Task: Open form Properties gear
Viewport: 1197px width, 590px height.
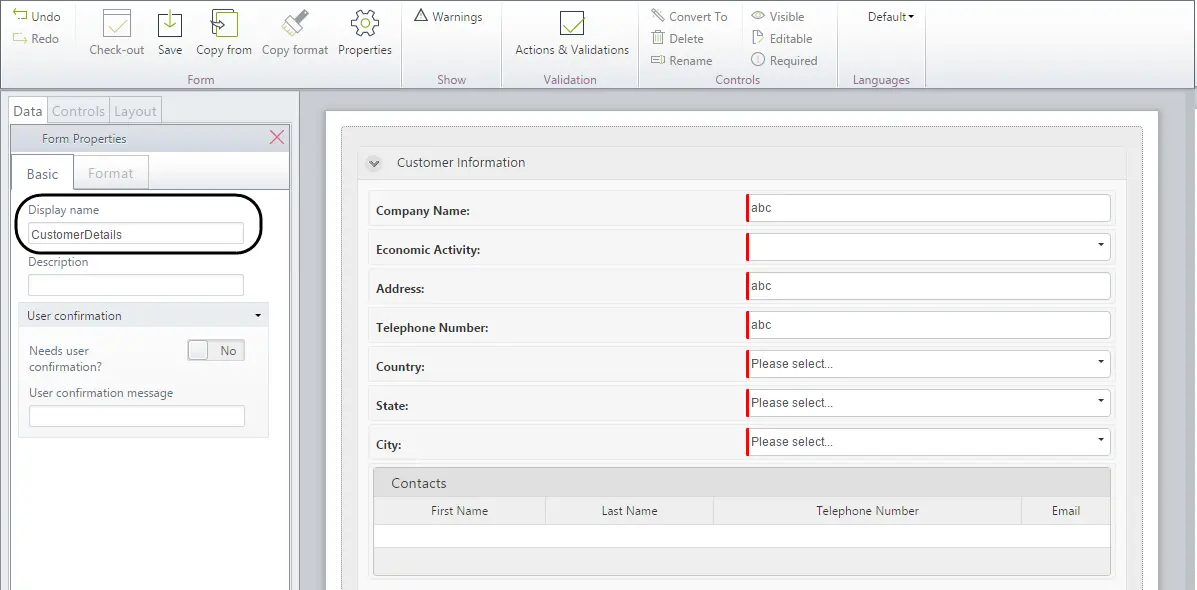Action: coord(365,24)
